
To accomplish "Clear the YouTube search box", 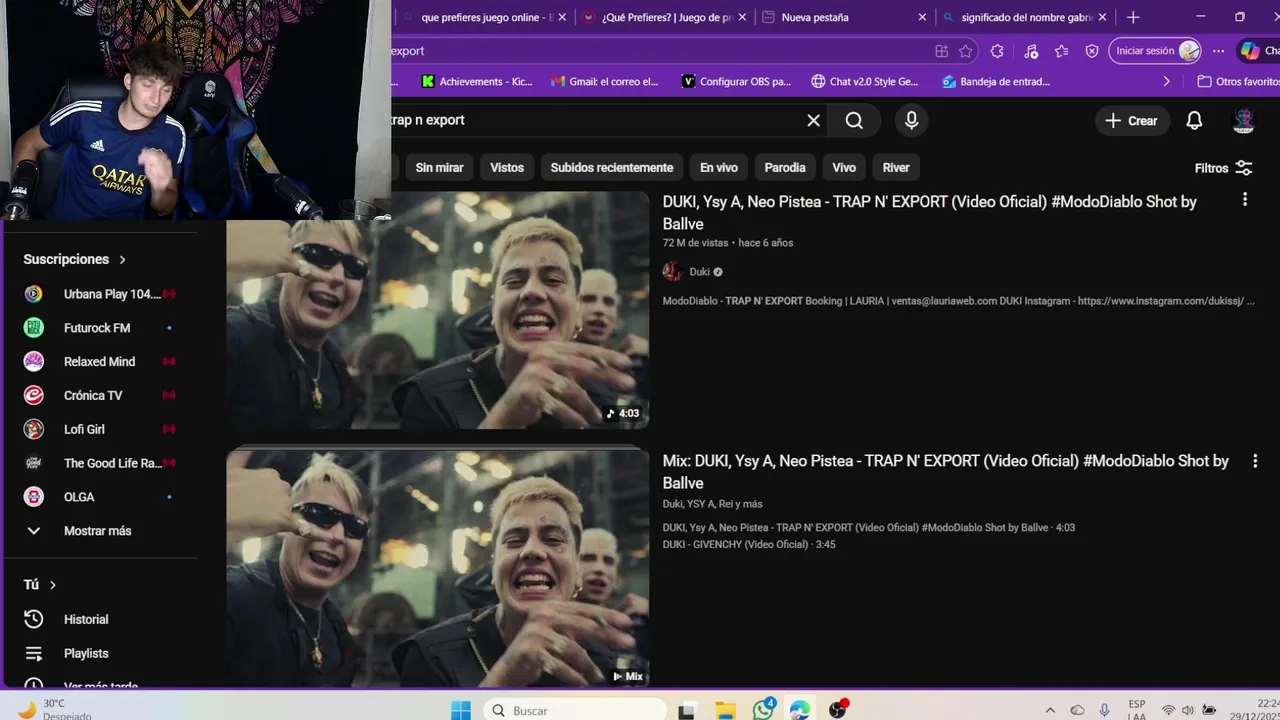I will tap(814, 120).
